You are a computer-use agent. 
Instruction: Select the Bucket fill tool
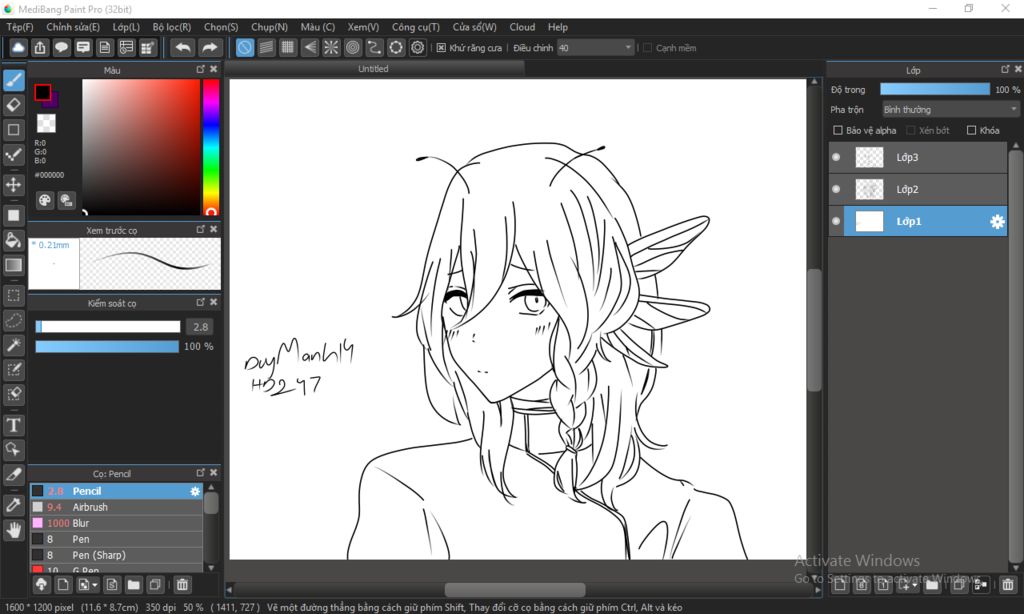pos(14,240)
